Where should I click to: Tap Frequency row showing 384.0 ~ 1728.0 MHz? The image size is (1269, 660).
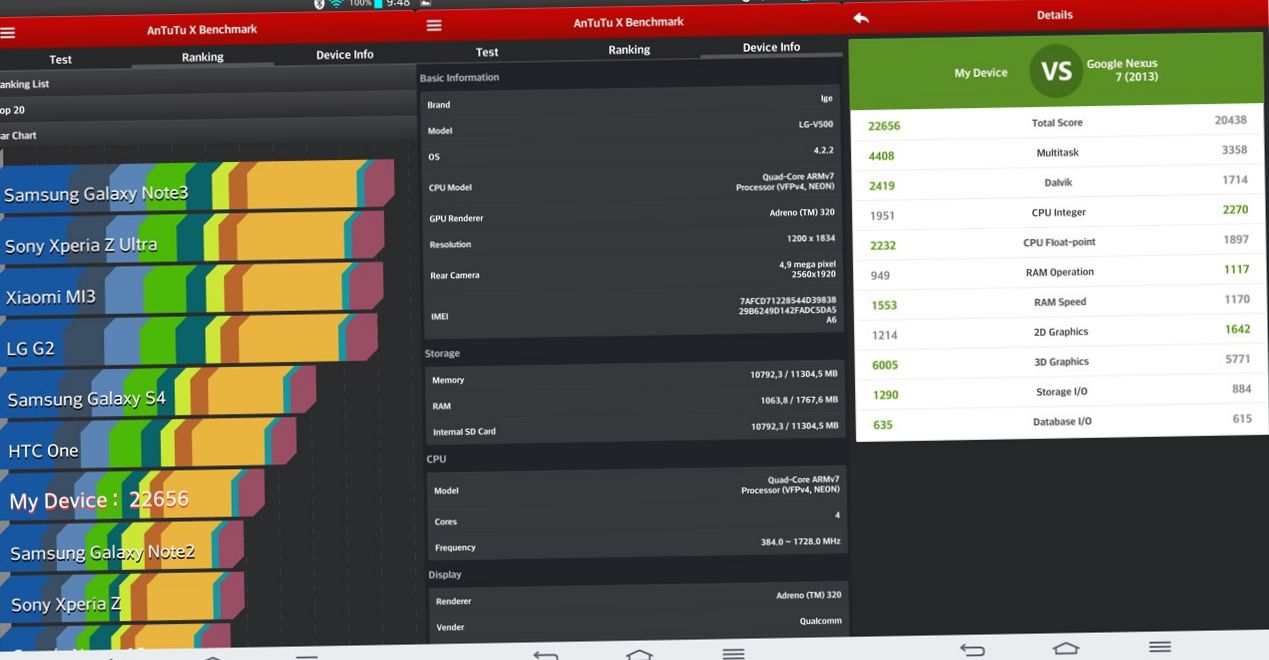[636, 545]
